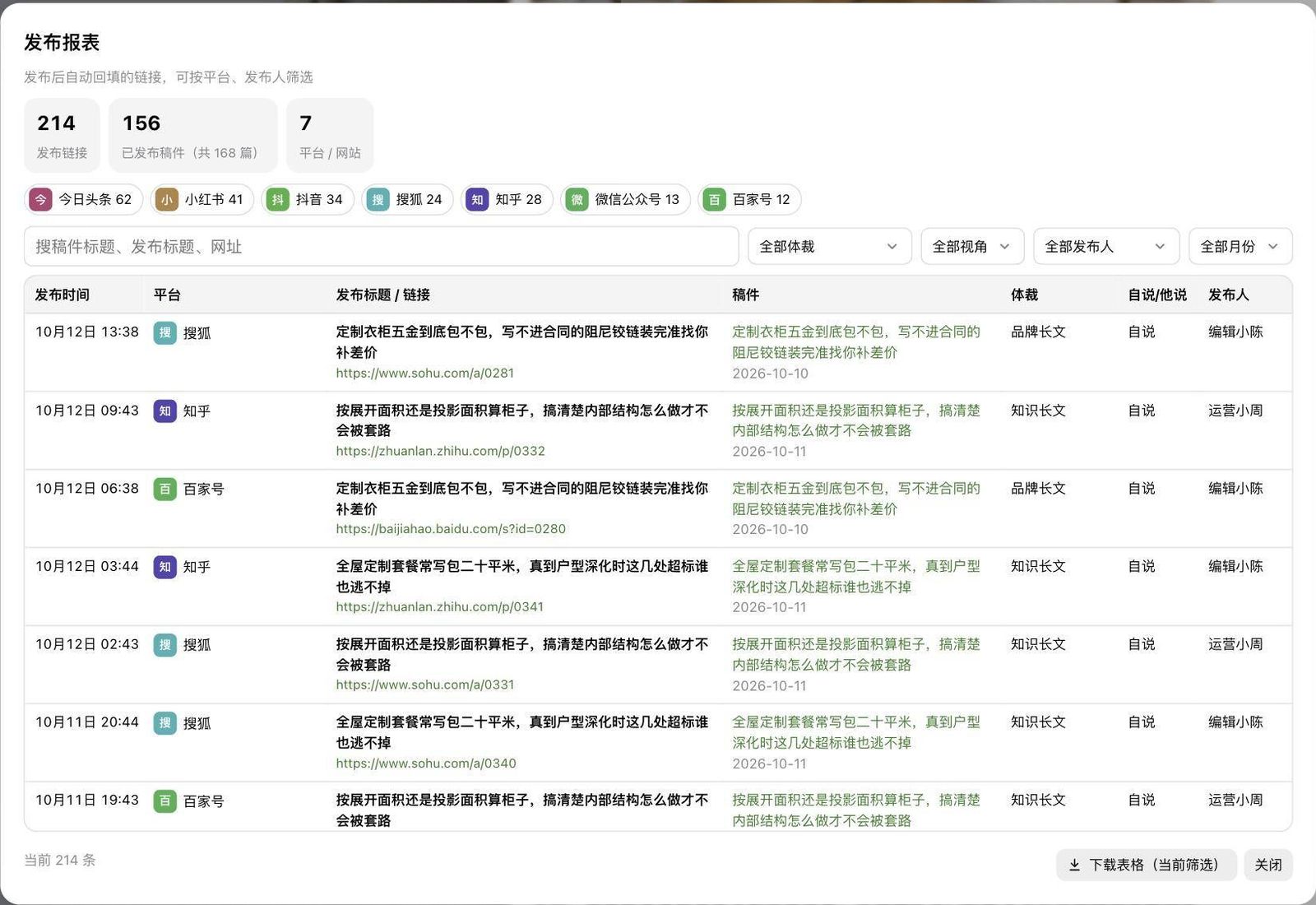Click 百家号 icon in 10月12日 06:38 row
The height and width of the screenshot is (905, 1316).
point(165,489)
